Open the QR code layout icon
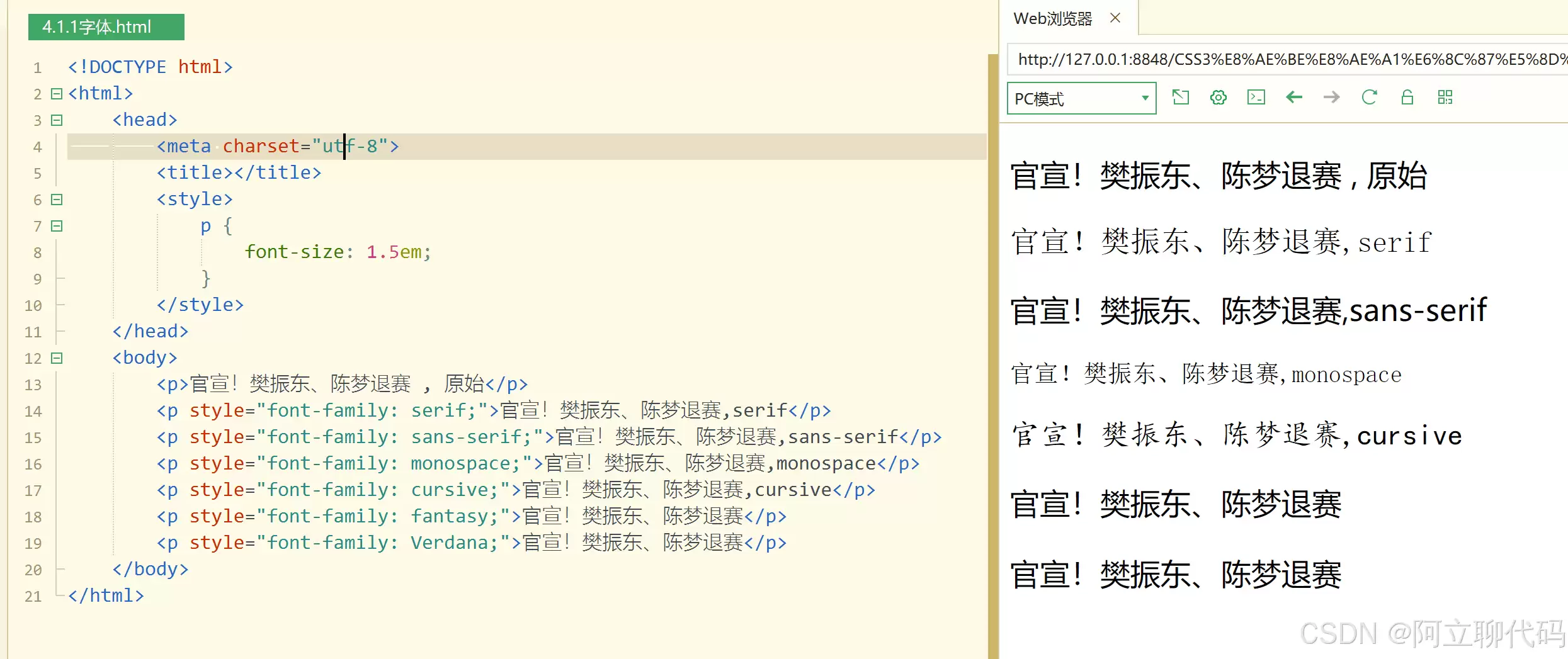The width and height of the screenshot is (1568, 659). [x=1445, y=98]
